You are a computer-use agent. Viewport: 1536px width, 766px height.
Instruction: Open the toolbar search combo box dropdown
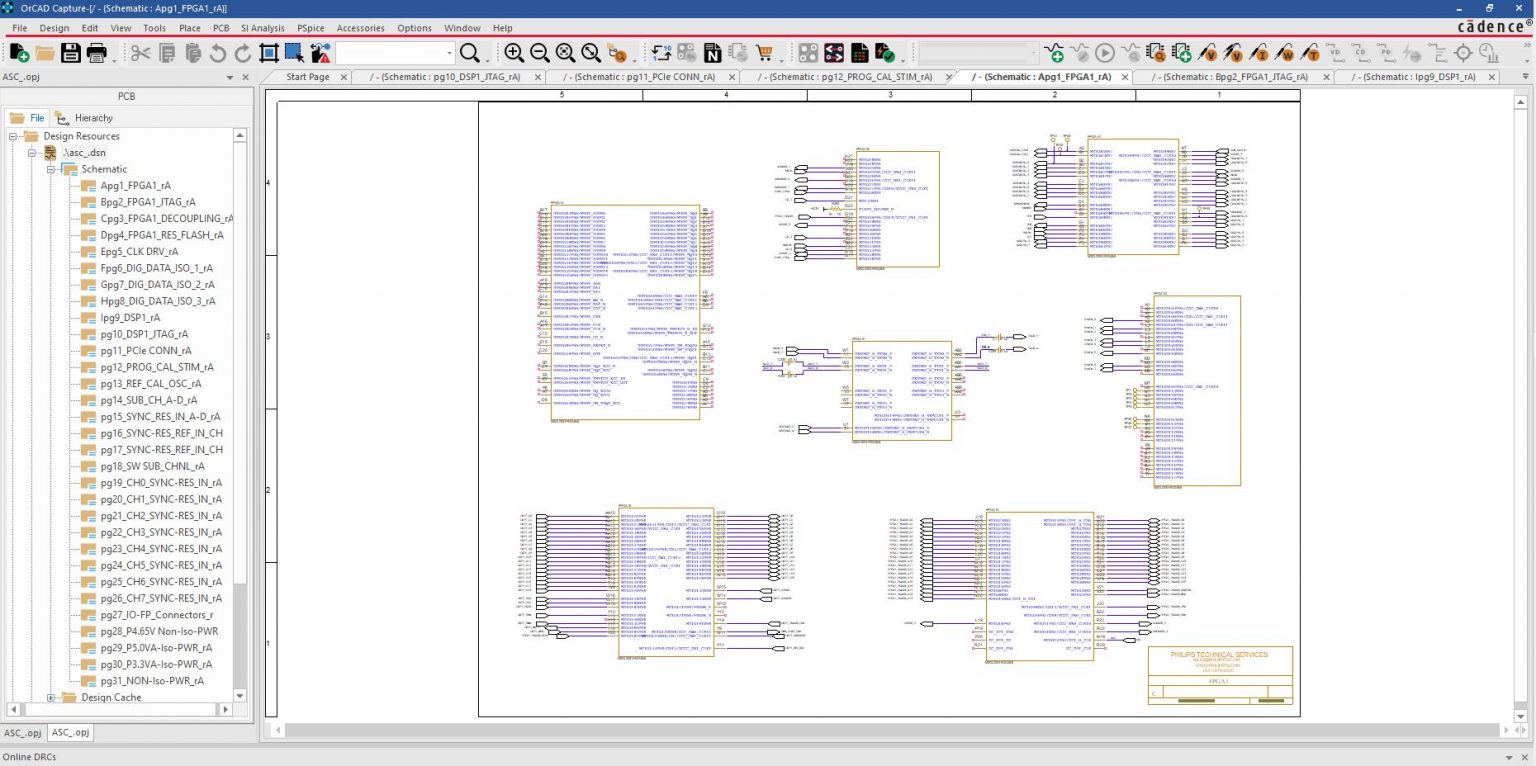point(450,53)
